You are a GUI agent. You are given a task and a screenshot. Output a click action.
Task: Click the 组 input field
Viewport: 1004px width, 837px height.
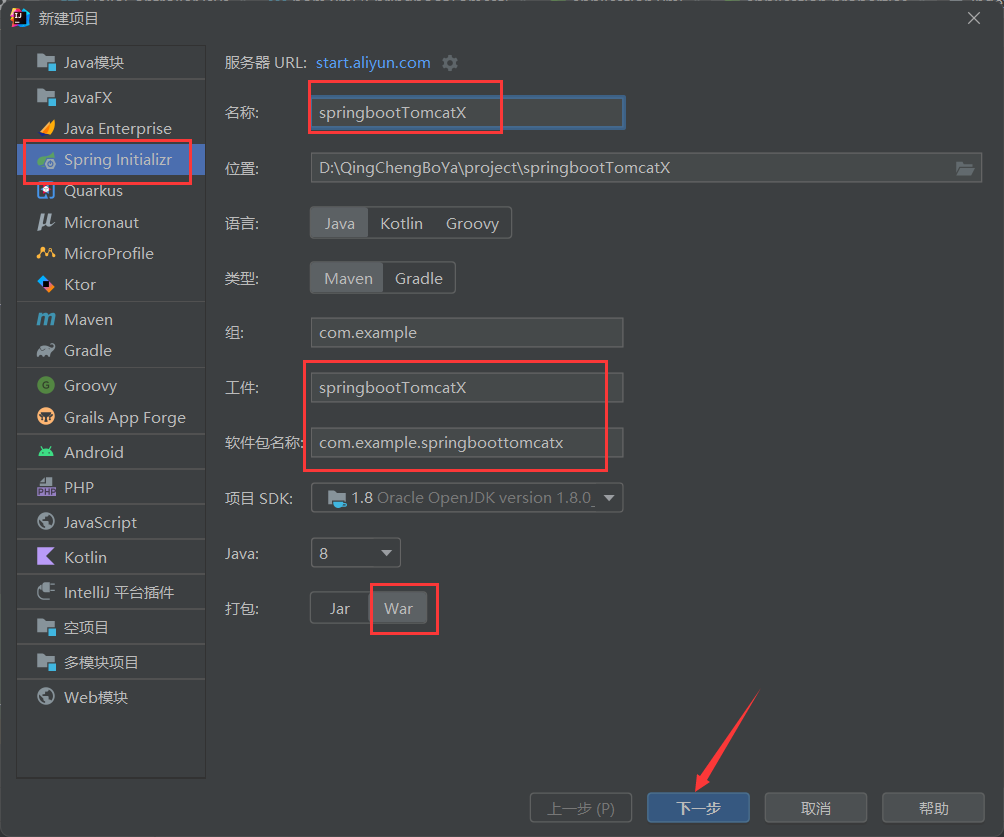[x=467, y=332]
